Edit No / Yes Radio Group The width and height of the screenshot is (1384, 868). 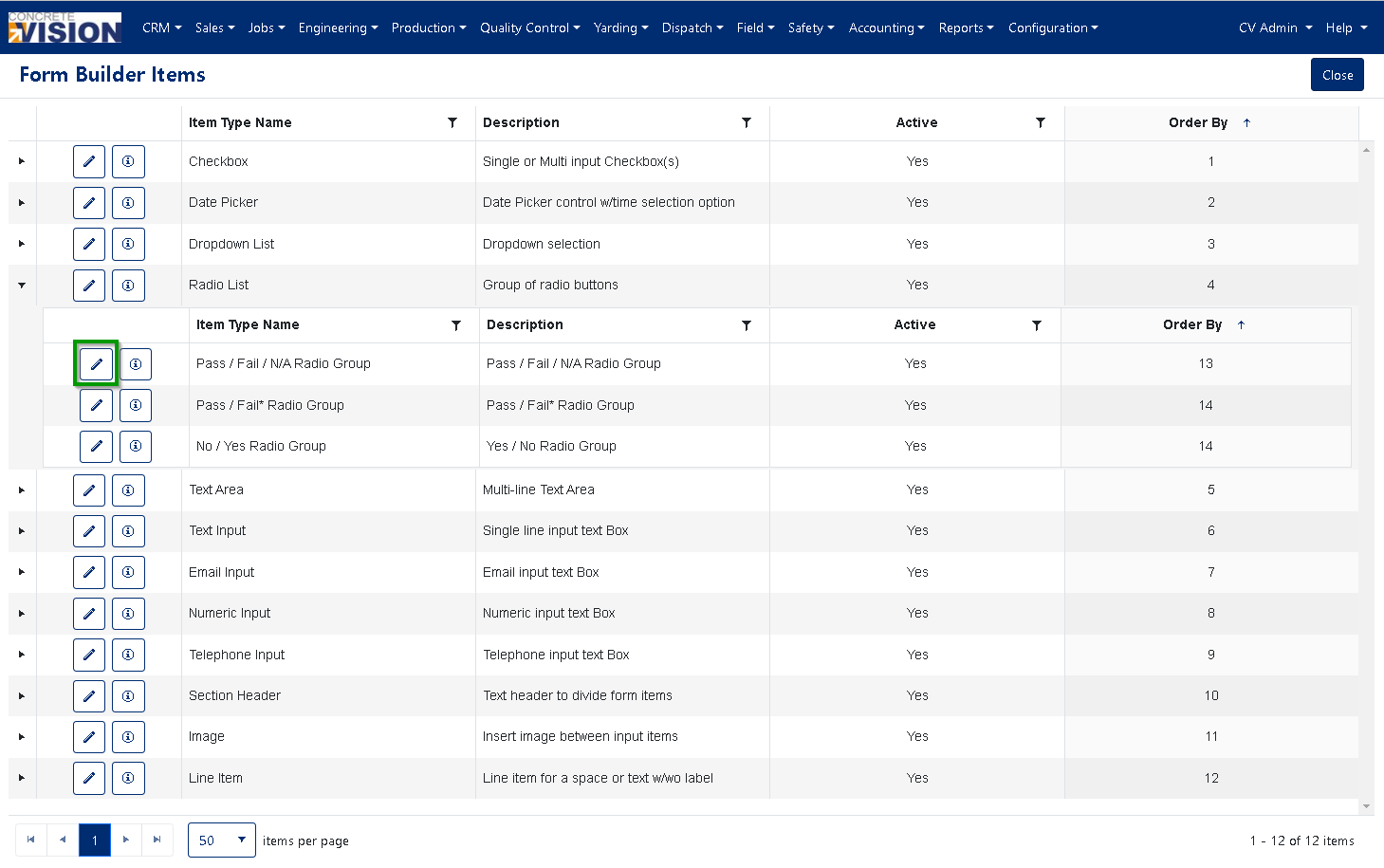point(96,446)
